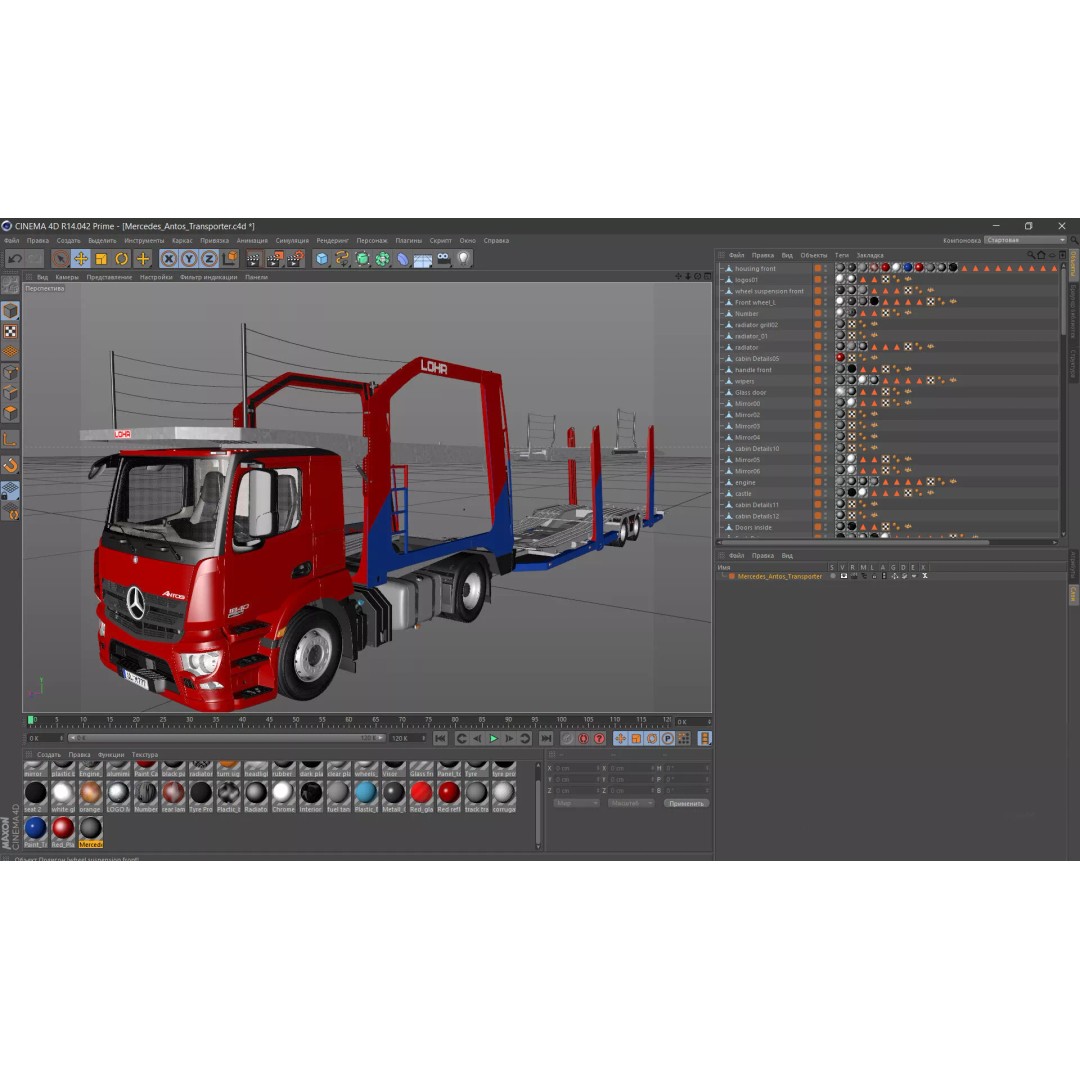Open the Рендеринг menu
The height and width of the screenshot is (1080, 1080).
pyautogui.click(x=333, y=240)
